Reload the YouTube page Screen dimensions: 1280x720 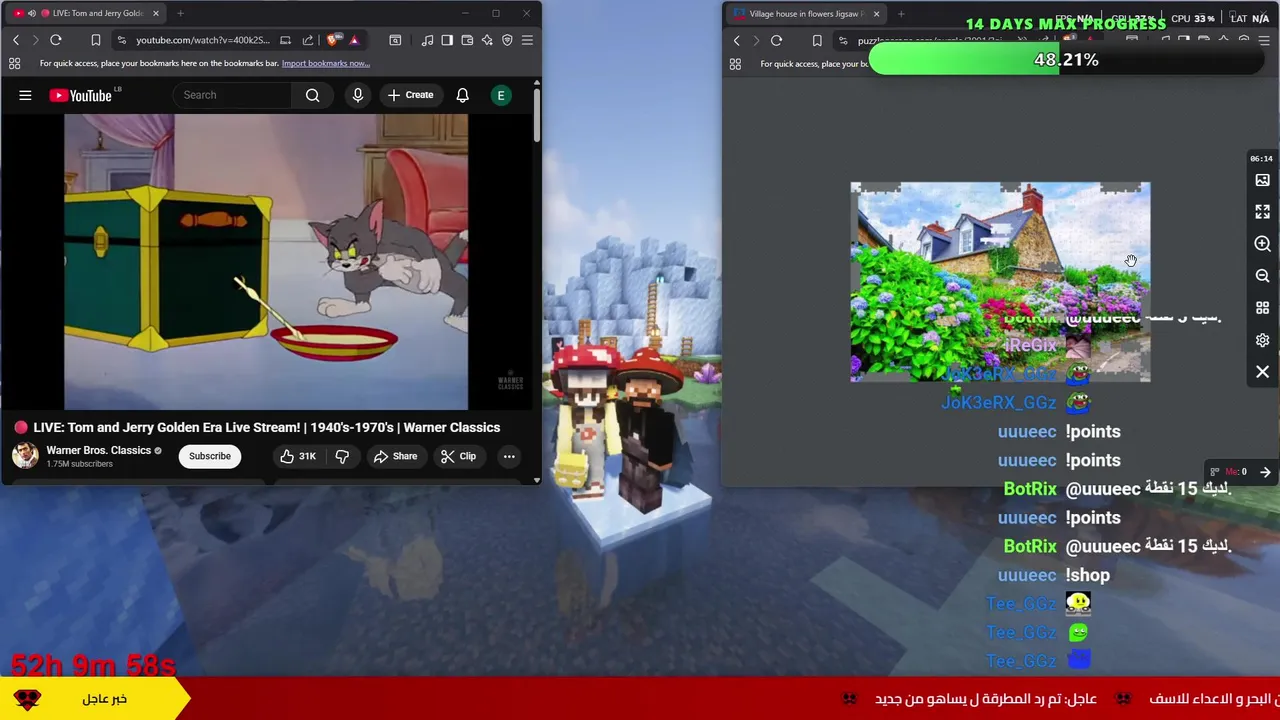click(x=56, y=40)
